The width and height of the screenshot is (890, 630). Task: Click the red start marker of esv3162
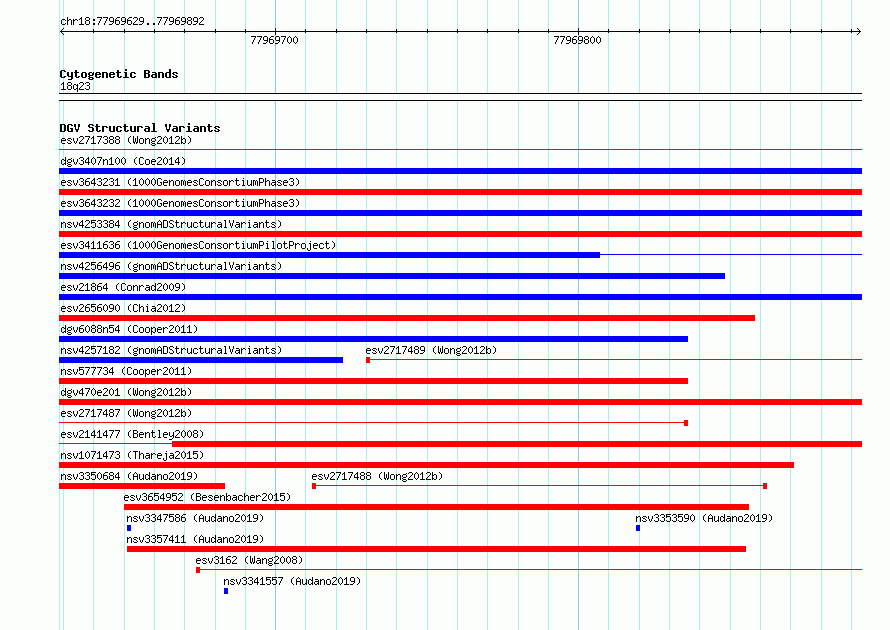(x=198, y=570)
